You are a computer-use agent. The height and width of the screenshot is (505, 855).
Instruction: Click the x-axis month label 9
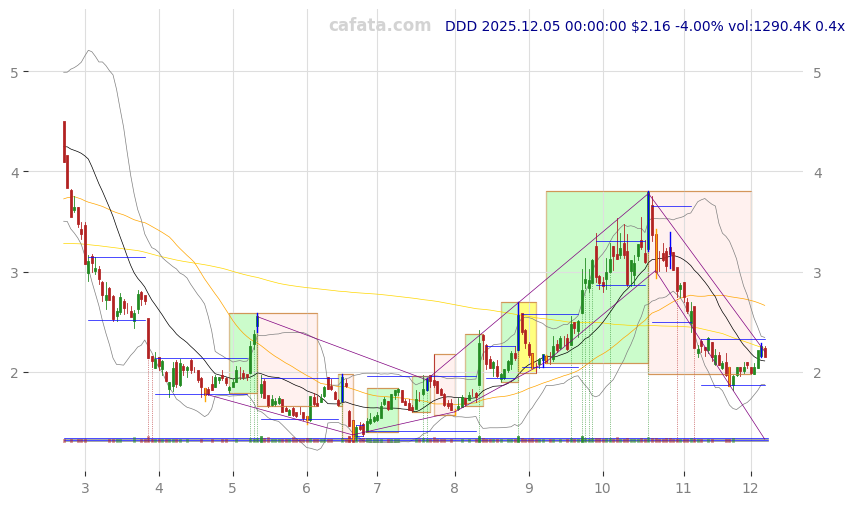[528, 488]
